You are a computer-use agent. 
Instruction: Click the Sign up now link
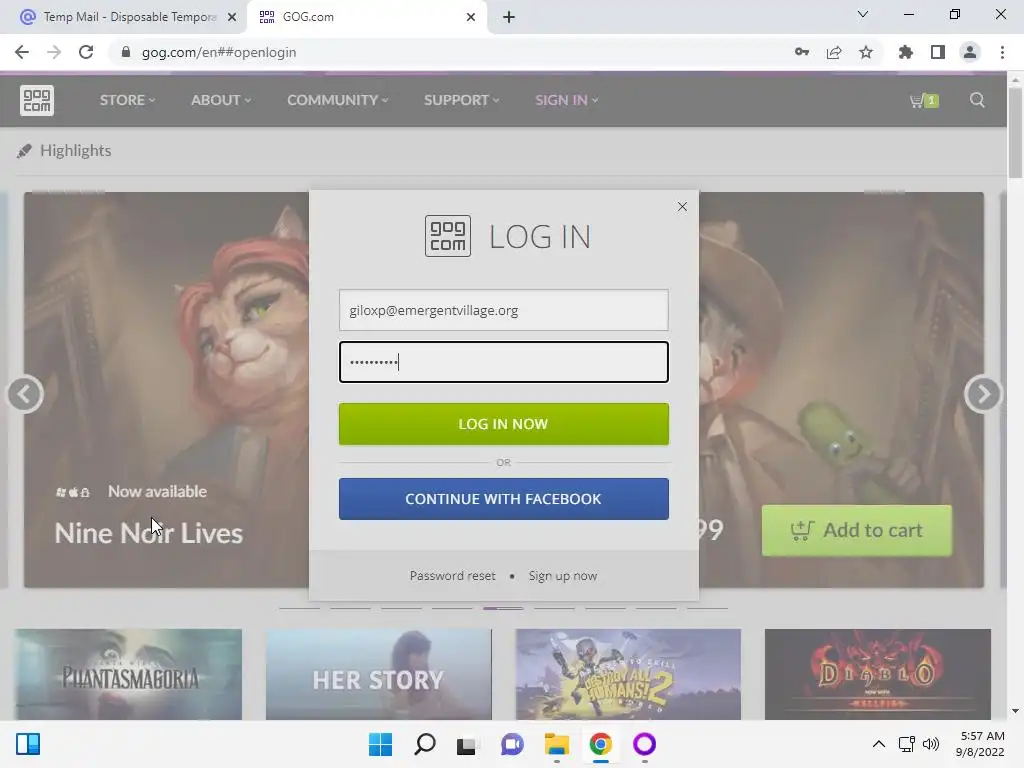click(x=562, y=576)
